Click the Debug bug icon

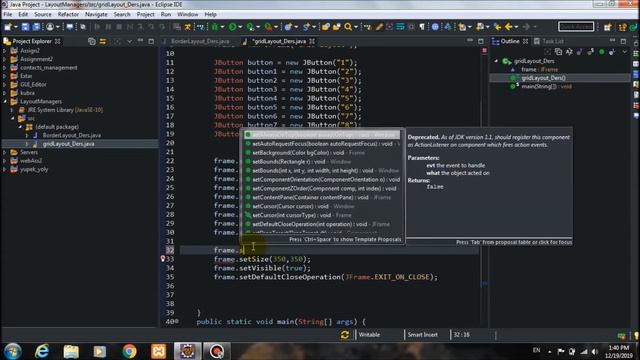click(215, 27)
